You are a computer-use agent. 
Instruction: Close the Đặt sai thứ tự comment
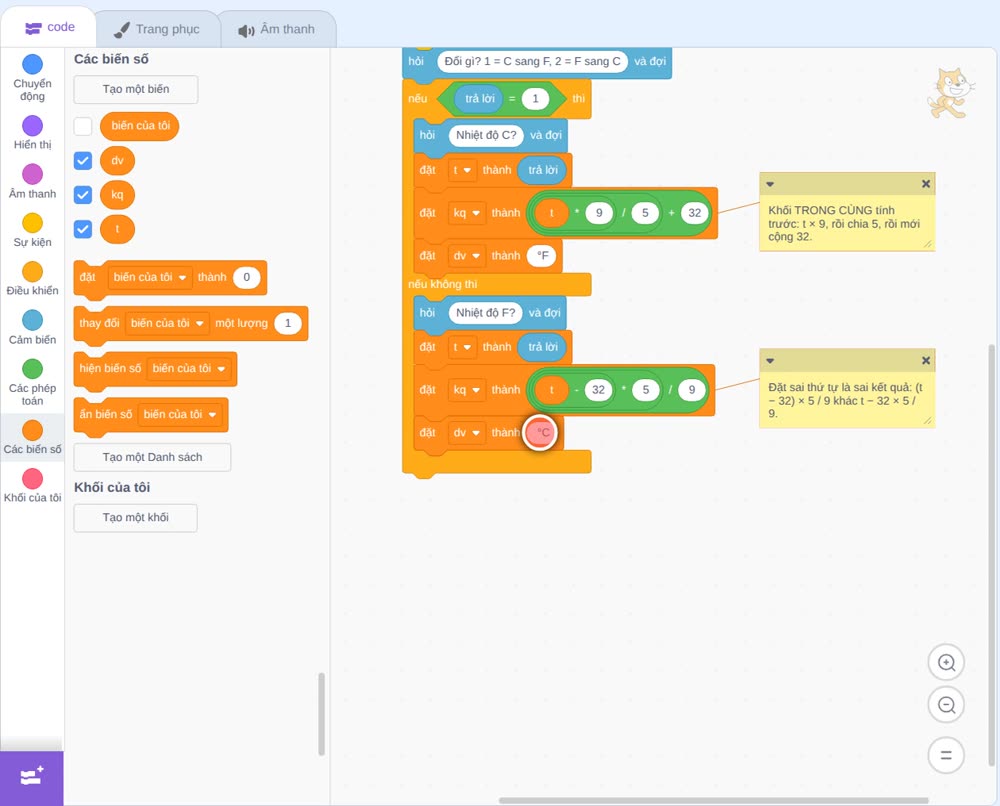click(926, 361)
